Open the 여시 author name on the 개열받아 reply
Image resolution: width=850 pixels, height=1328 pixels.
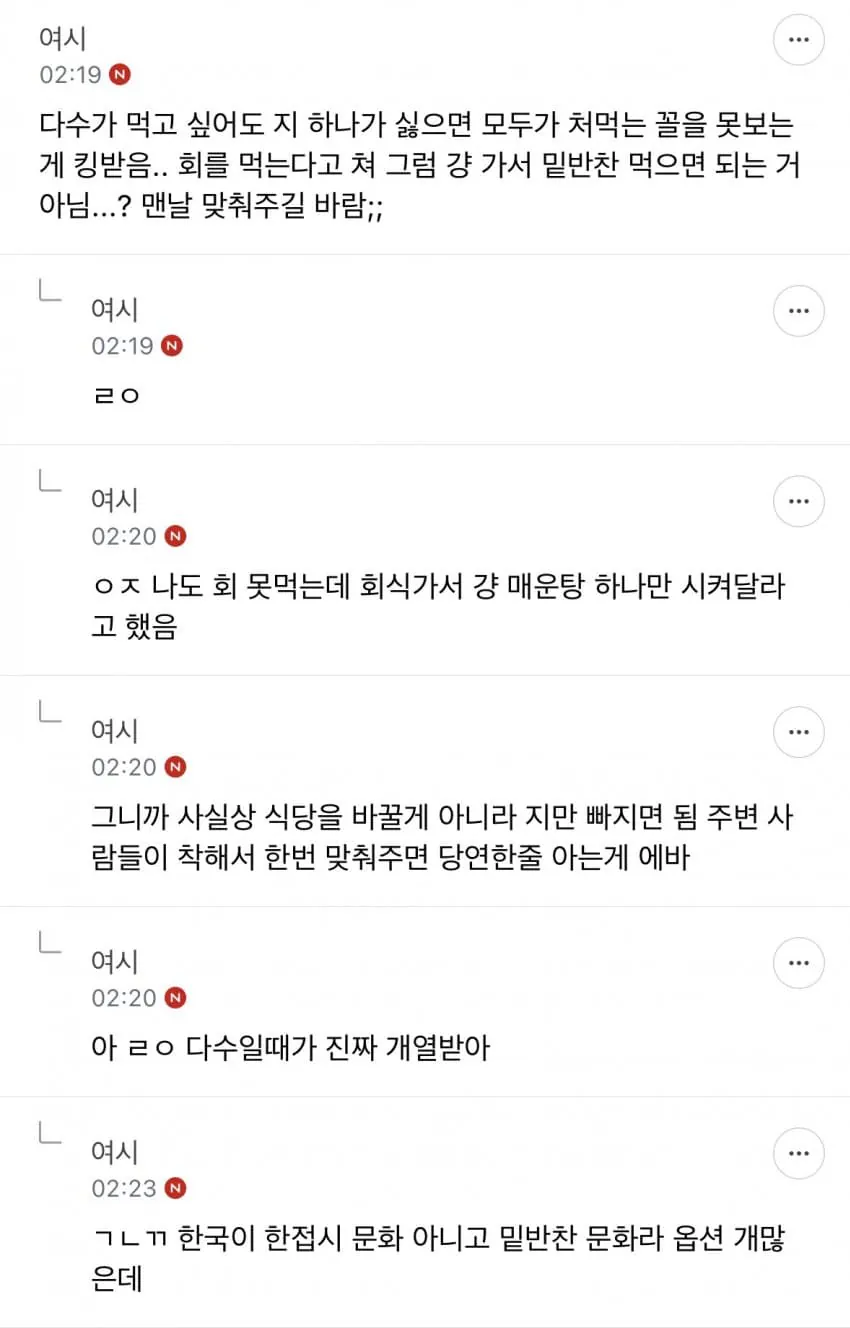point(115,962)
